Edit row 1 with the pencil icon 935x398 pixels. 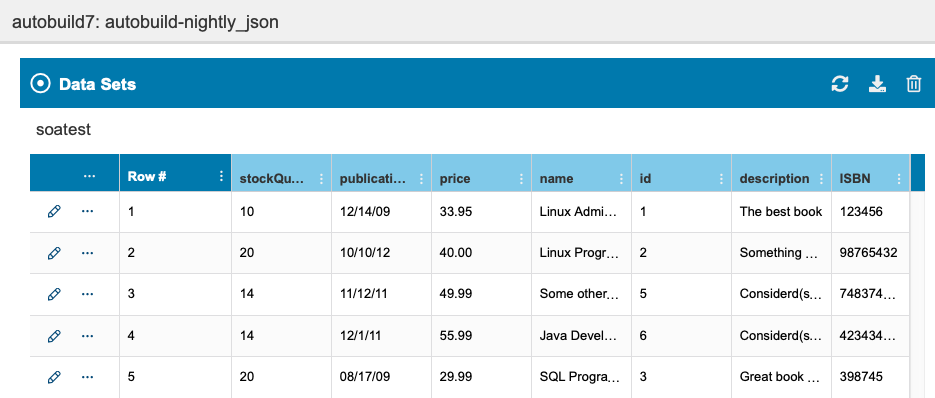pos(54,211)
